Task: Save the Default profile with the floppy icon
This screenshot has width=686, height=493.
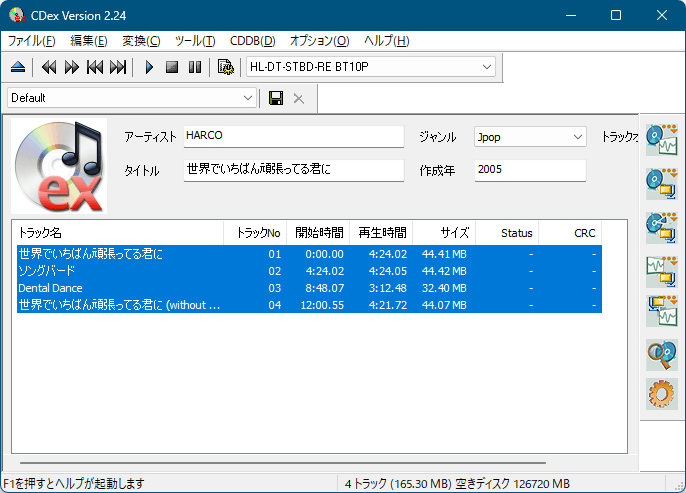Action: [x=276, y=98]
